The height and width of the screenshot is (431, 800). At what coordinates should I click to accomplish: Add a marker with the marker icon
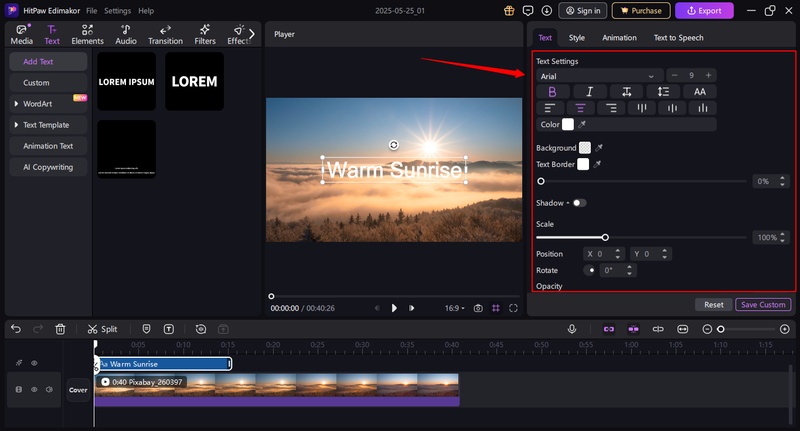[x=146, y=329]
